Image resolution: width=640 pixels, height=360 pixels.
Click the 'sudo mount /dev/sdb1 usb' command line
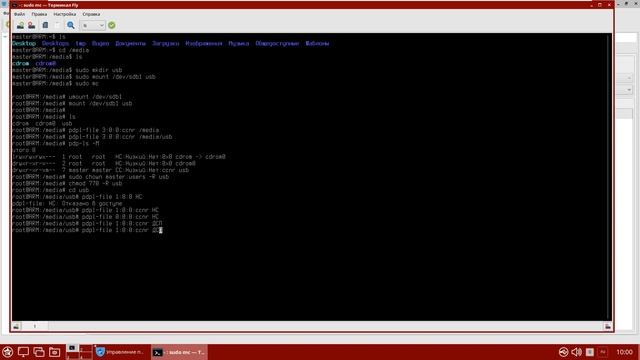84,77
